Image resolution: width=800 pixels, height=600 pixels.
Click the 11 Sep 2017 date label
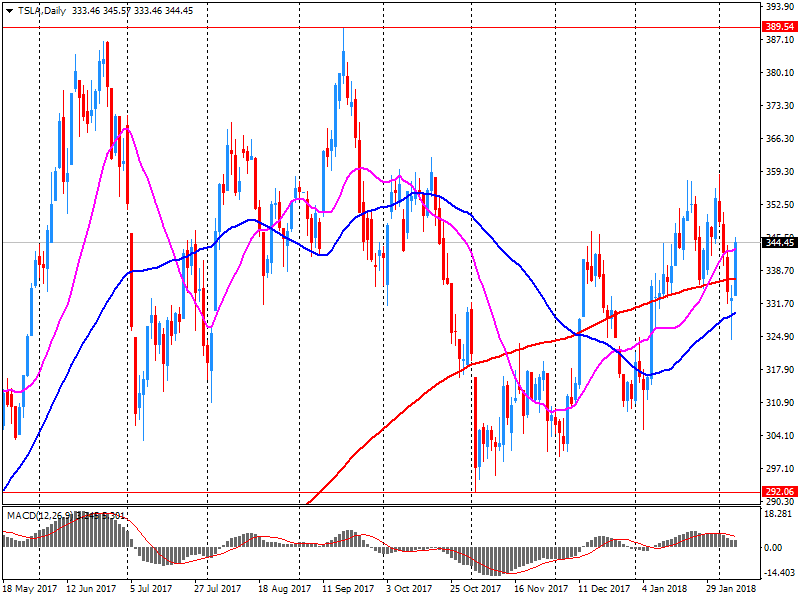[348, 589]
